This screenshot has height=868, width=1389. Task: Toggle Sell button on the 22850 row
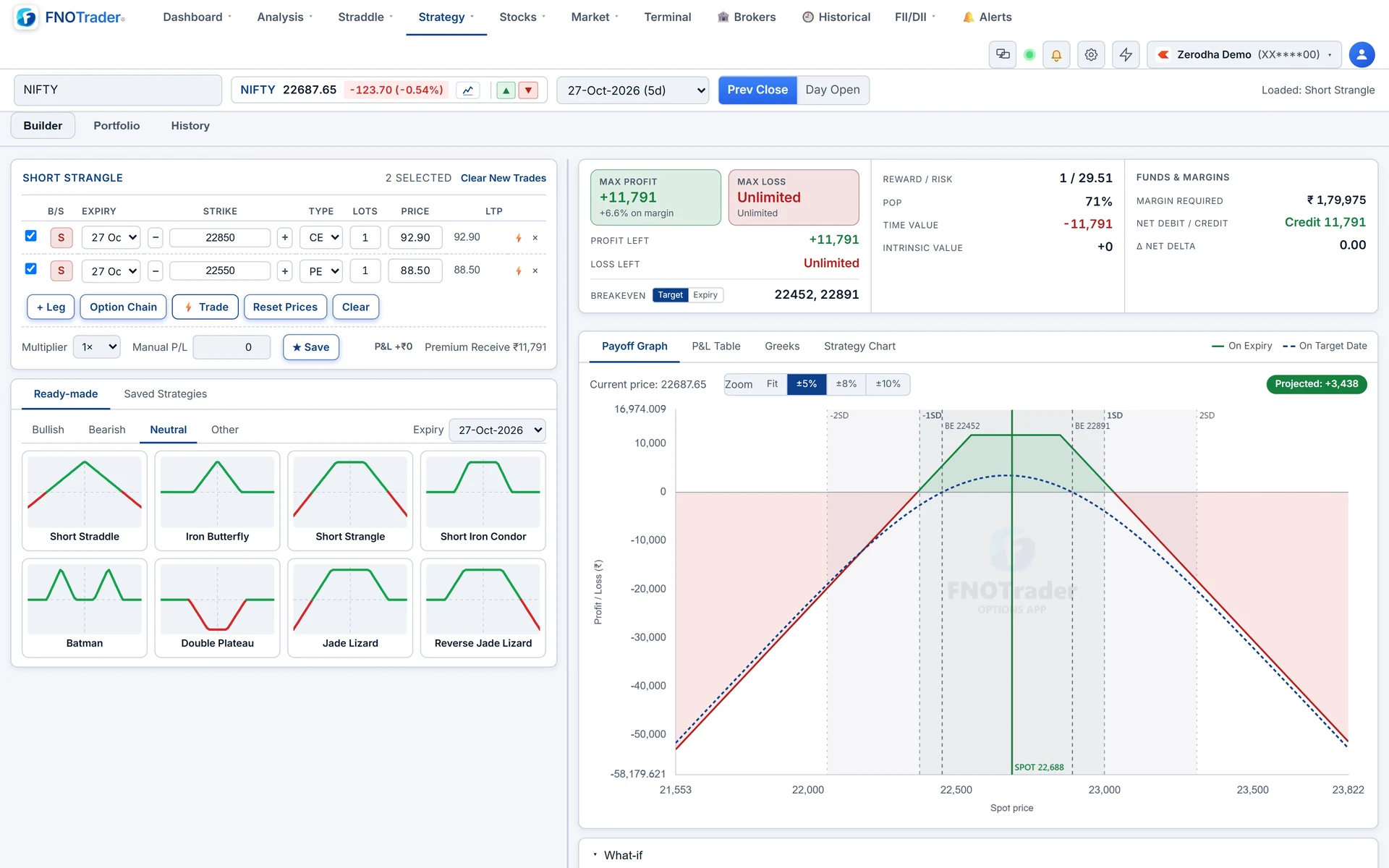coord(61,237)
